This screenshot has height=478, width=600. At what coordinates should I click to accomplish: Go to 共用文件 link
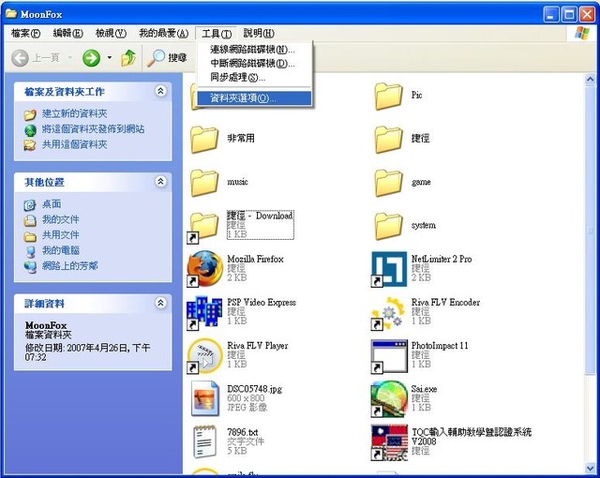[60, 235]
